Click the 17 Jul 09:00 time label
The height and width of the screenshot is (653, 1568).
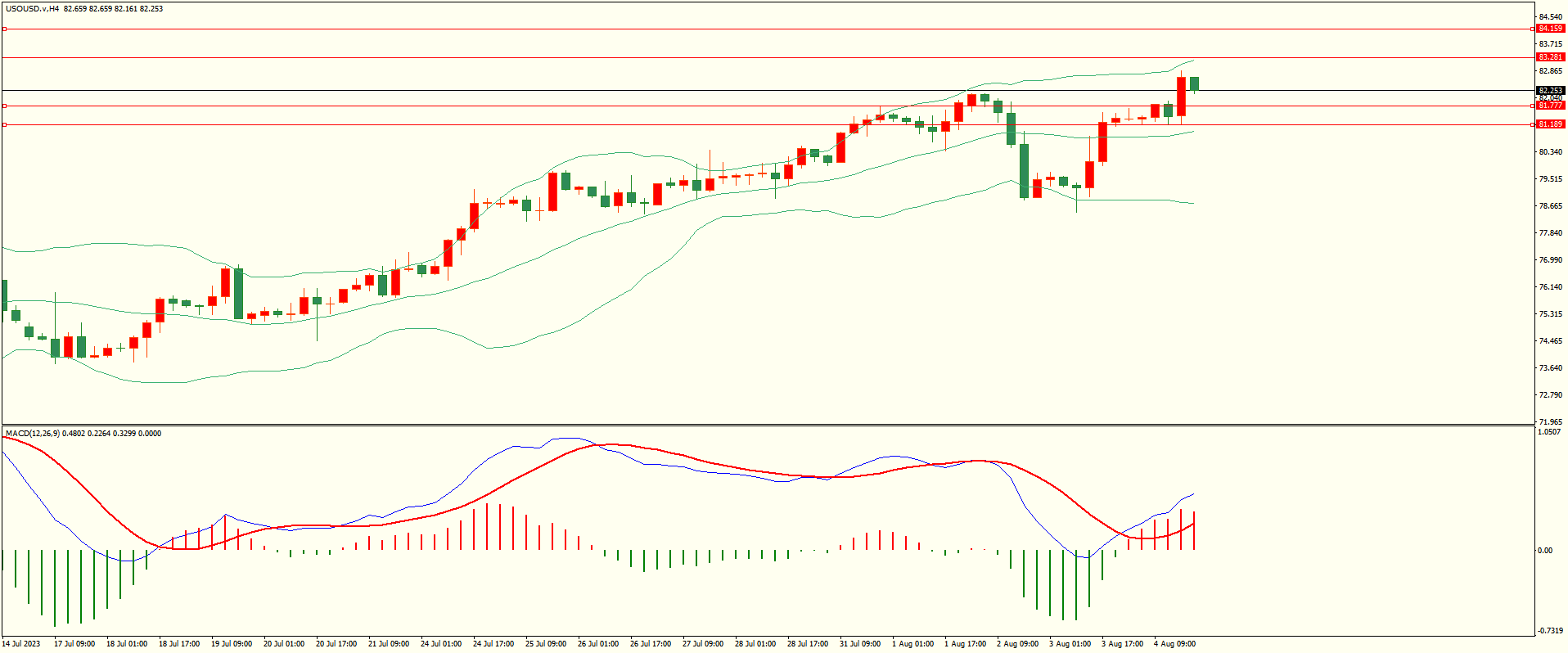74,644
